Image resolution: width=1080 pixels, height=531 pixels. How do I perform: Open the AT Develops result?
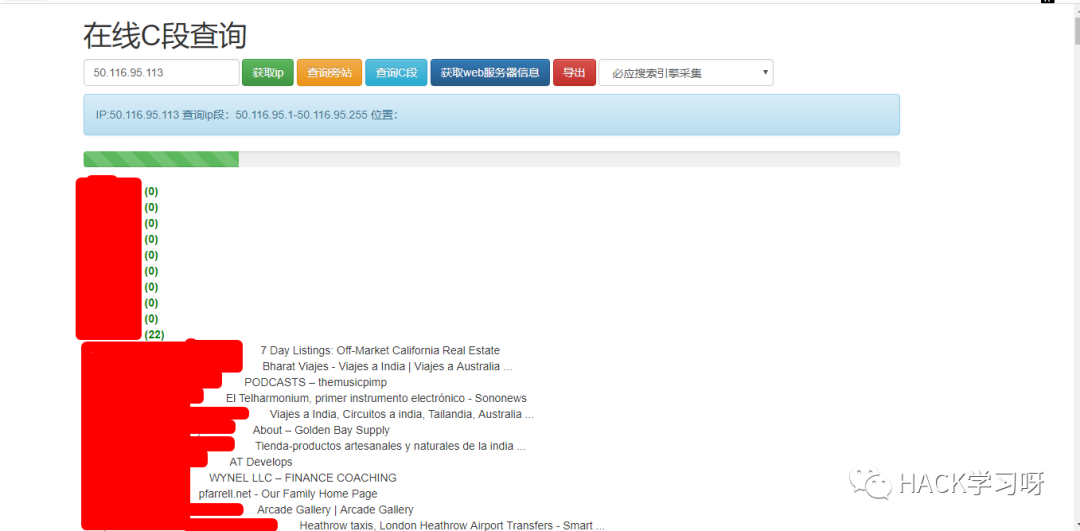260,462
